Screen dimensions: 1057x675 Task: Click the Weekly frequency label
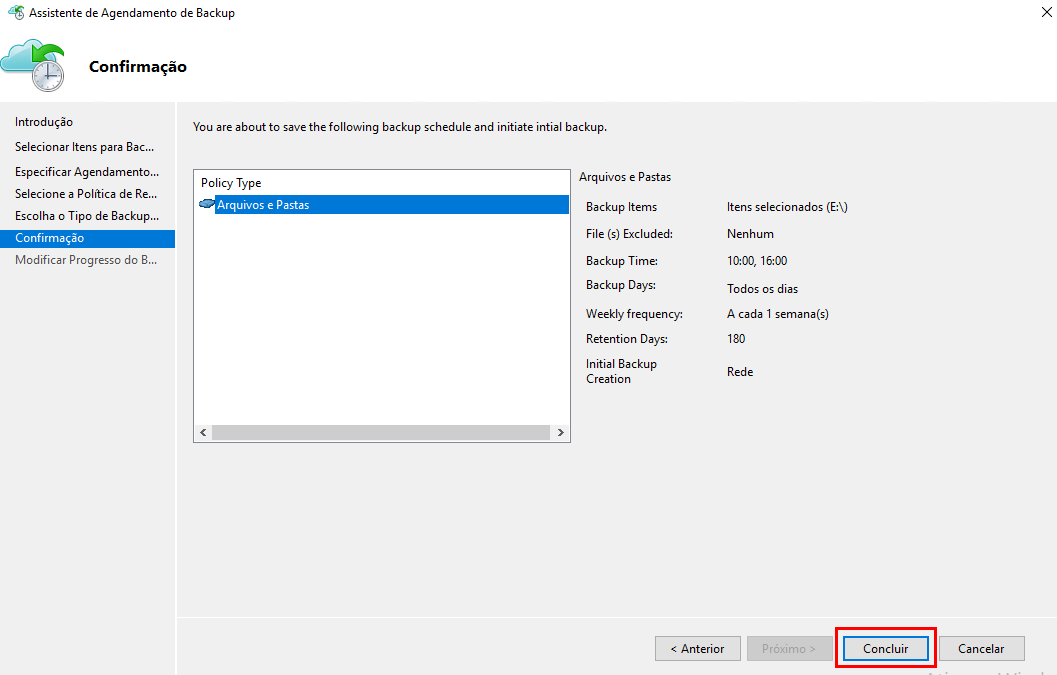(634, 314)
